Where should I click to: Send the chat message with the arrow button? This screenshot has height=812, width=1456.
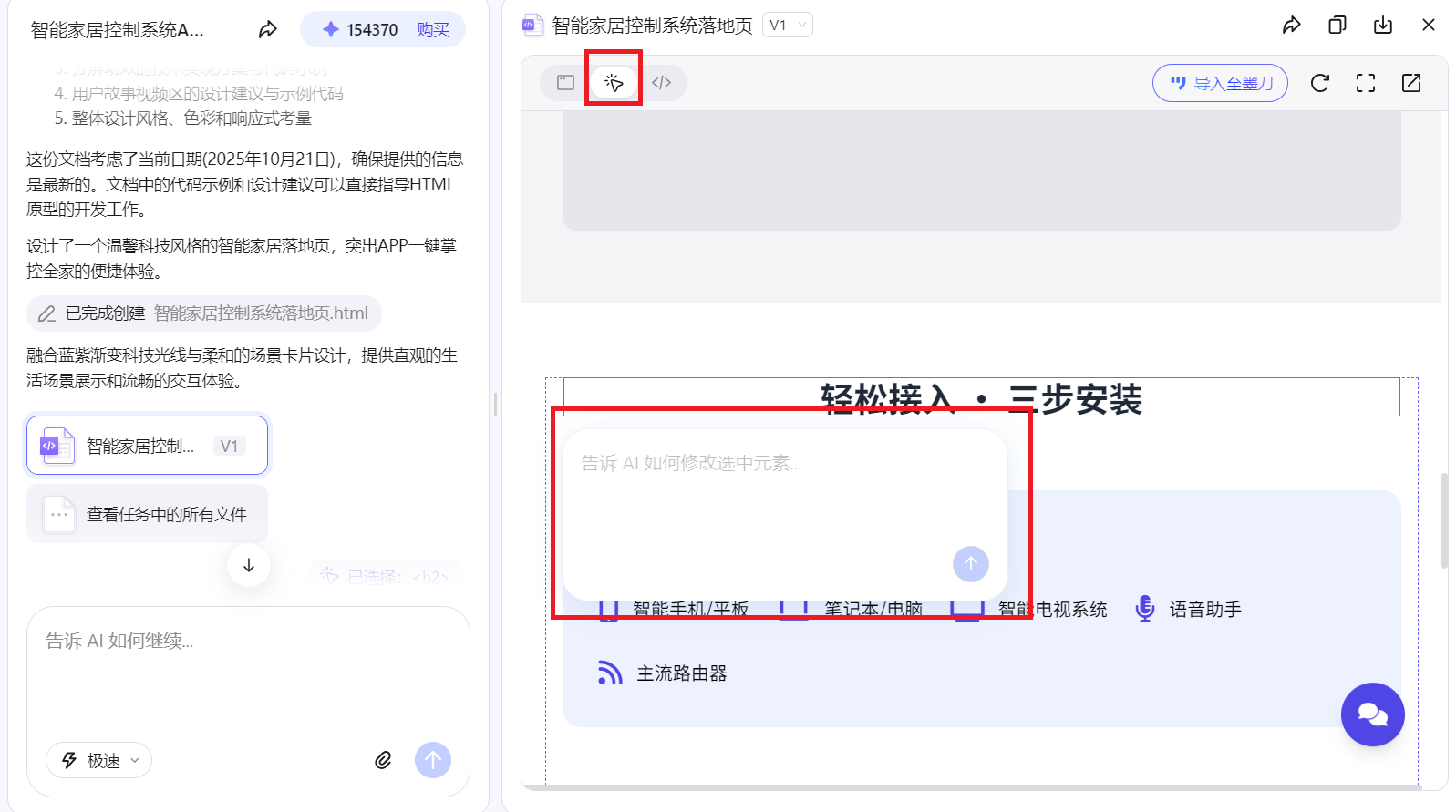(x=433, y=760)
